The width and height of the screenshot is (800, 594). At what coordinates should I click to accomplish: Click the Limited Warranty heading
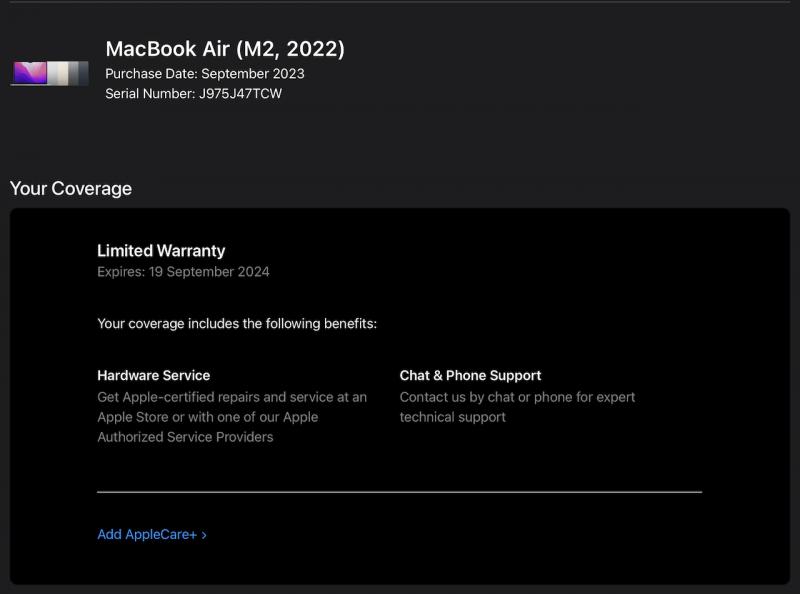(161, 251)
